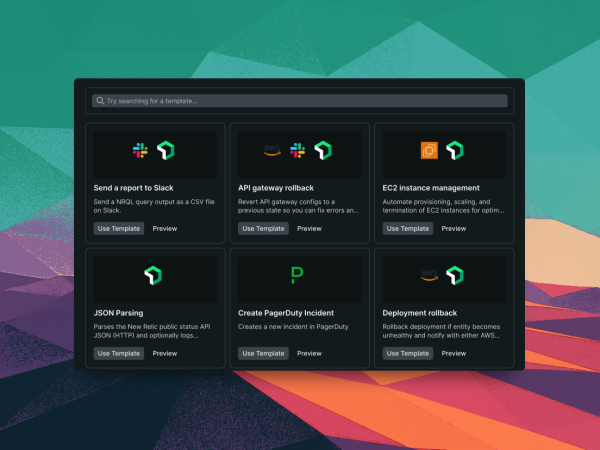Click 'Rollback deployment if entity becomes' description
Viewport: 600px width, 450px height.
coord(441,331)
